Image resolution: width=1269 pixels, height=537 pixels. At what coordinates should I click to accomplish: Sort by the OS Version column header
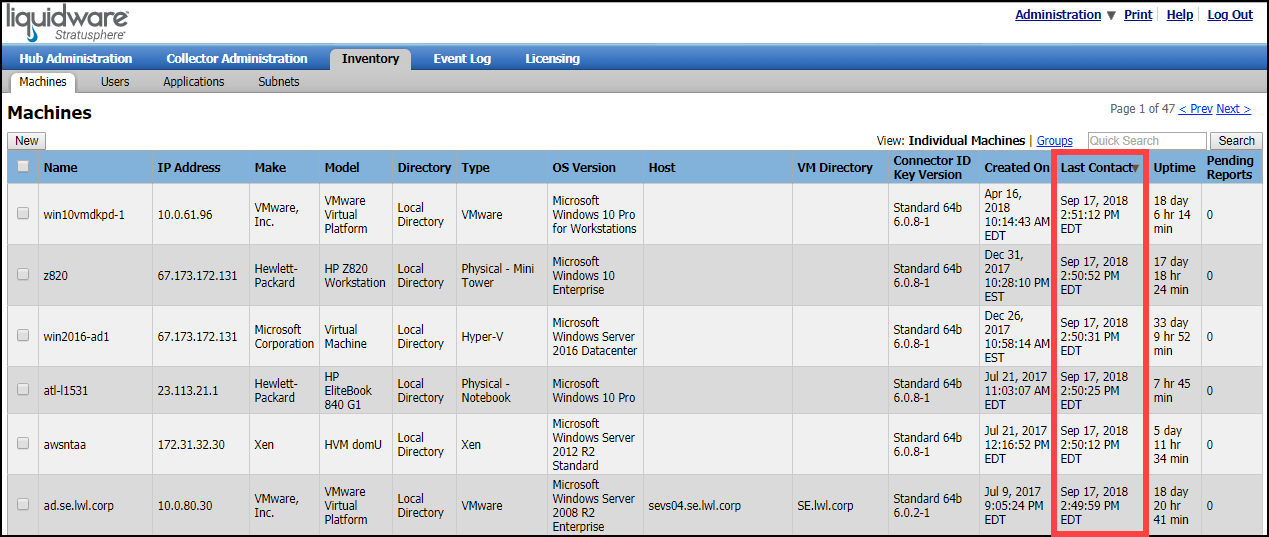584,168
